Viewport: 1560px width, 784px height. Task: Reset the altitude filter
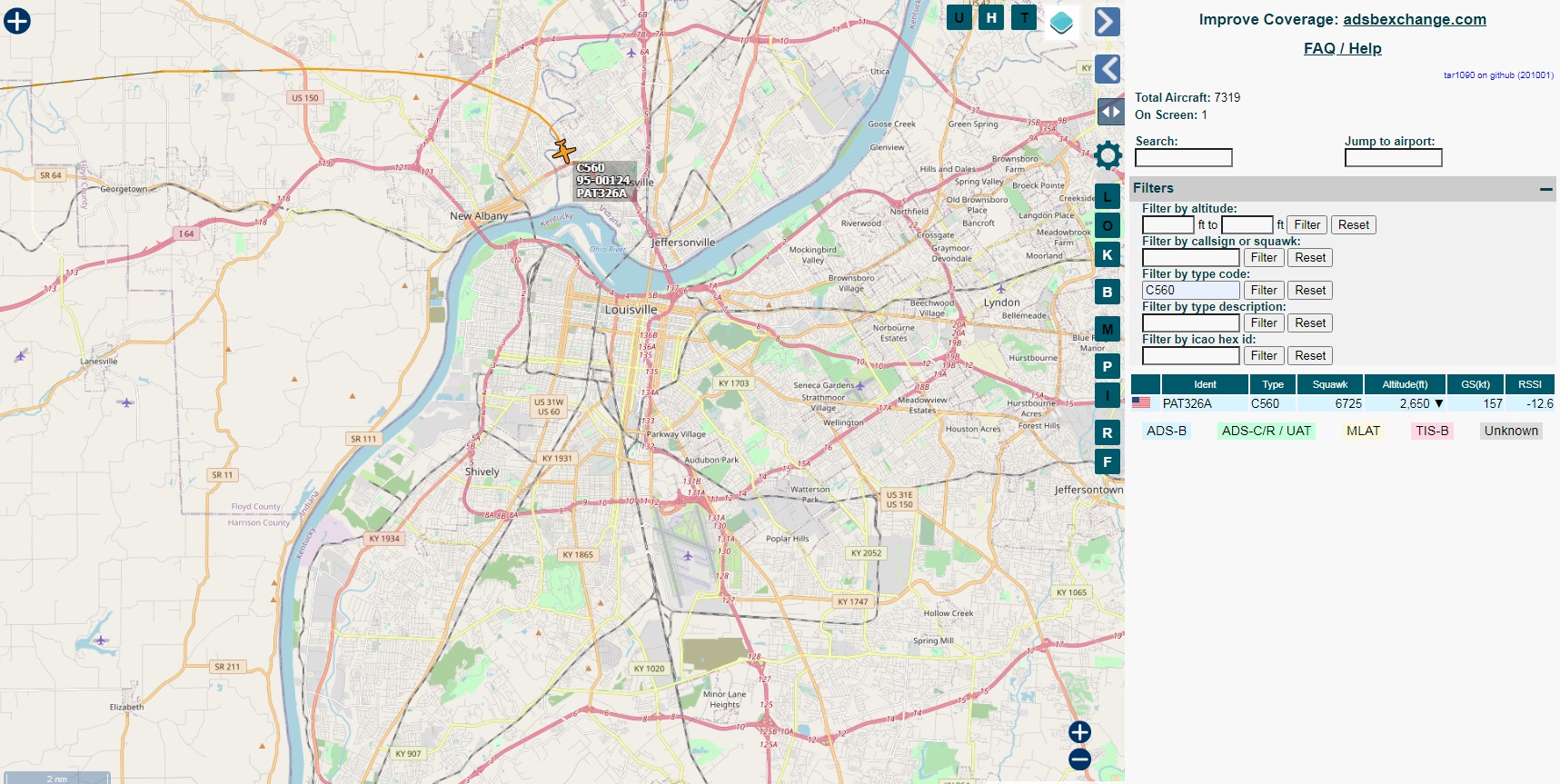(1353, 224)
